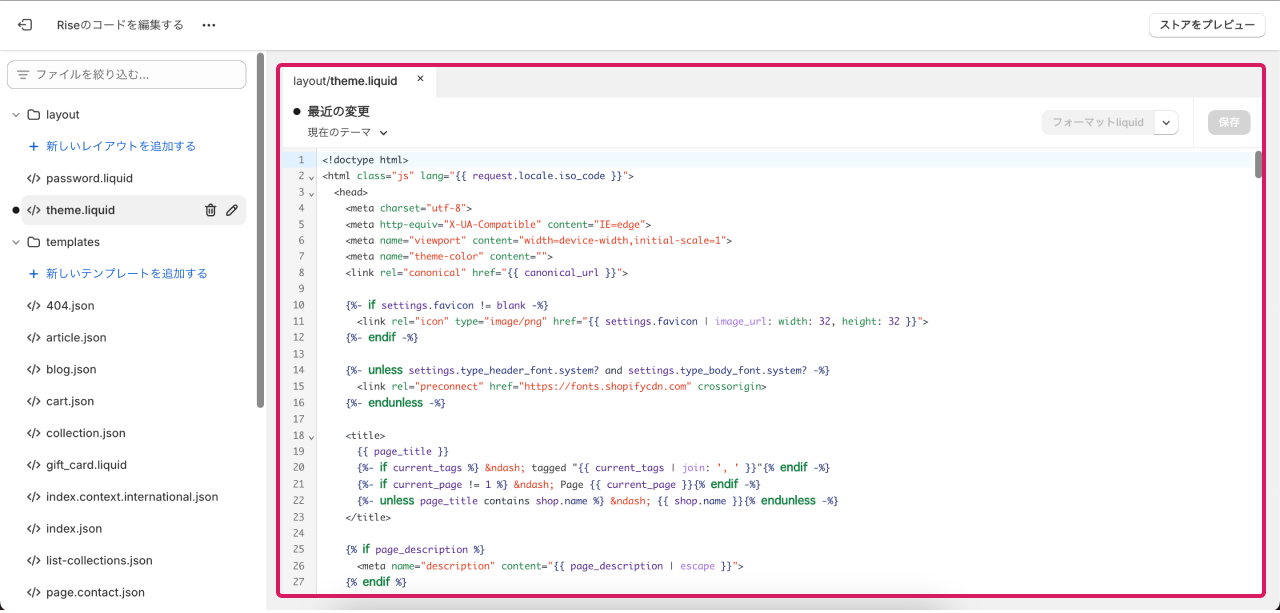1280x613 pixels.
Task: Click the exit editor icon at top left
Action: click(25, 25)
